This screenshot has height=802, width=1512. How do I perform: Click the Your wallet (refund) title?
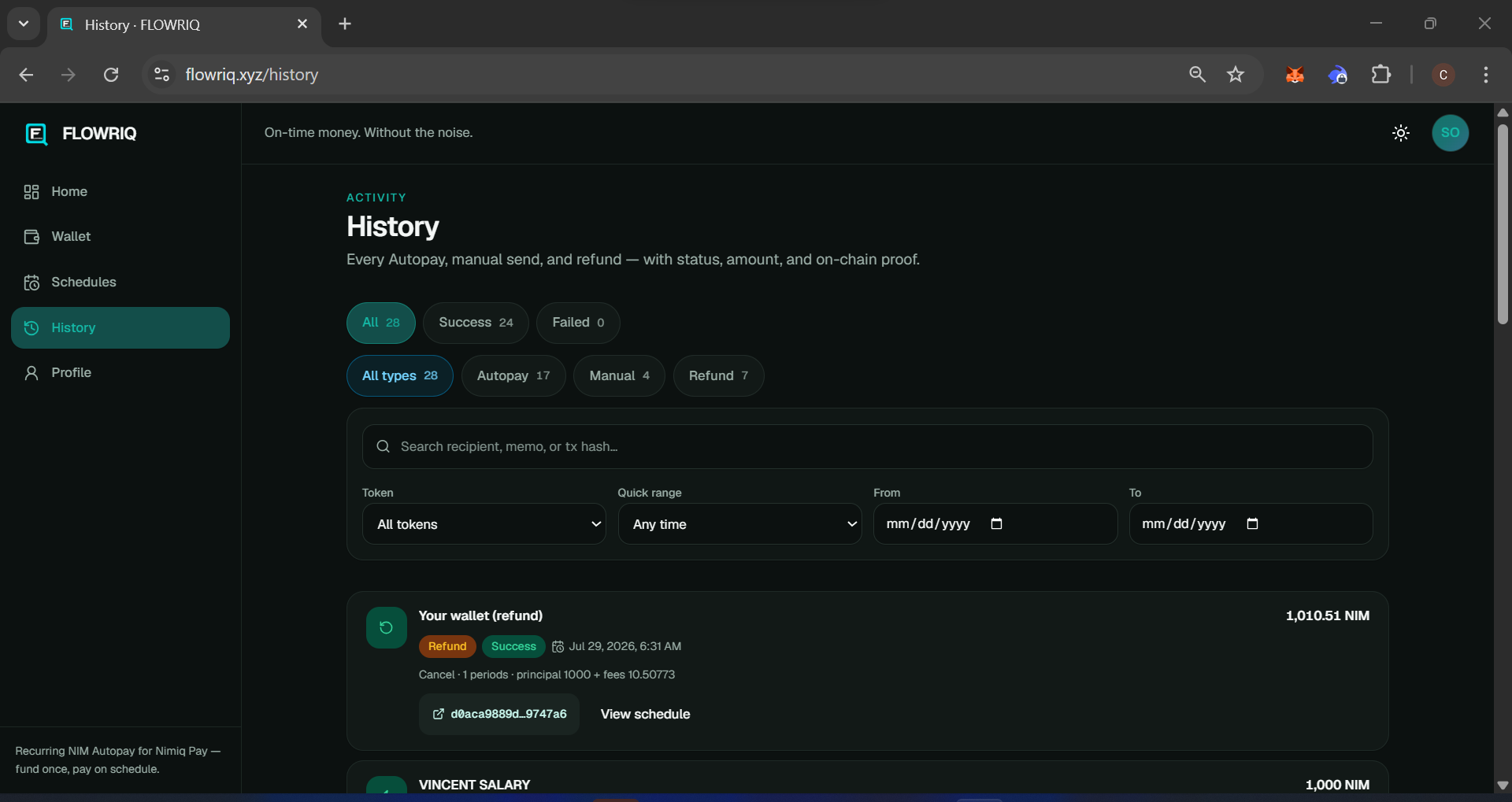pos(480,616)
